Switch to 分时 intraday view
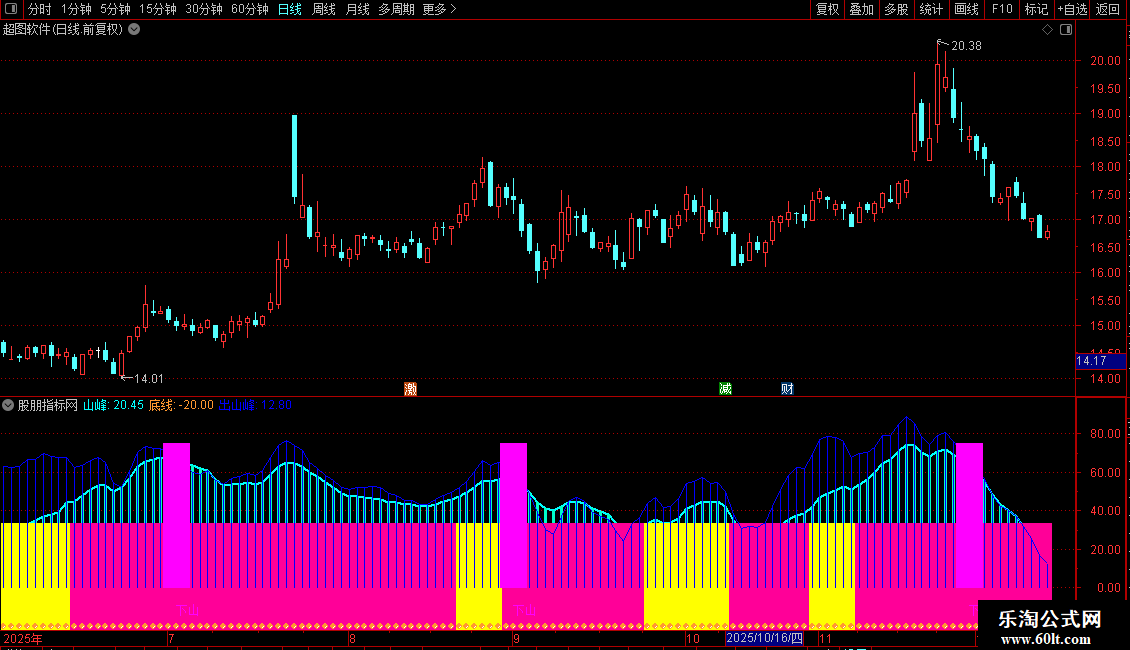1130x650 pixels. coord(40,9)
